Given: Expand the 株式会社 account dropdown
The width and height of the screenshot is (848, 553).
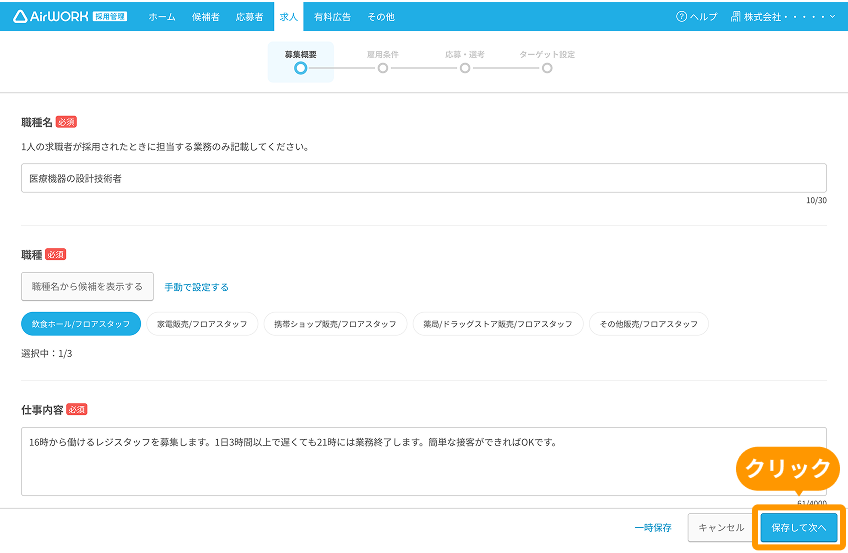Looking at the screenshot, I should pos(783,17).
